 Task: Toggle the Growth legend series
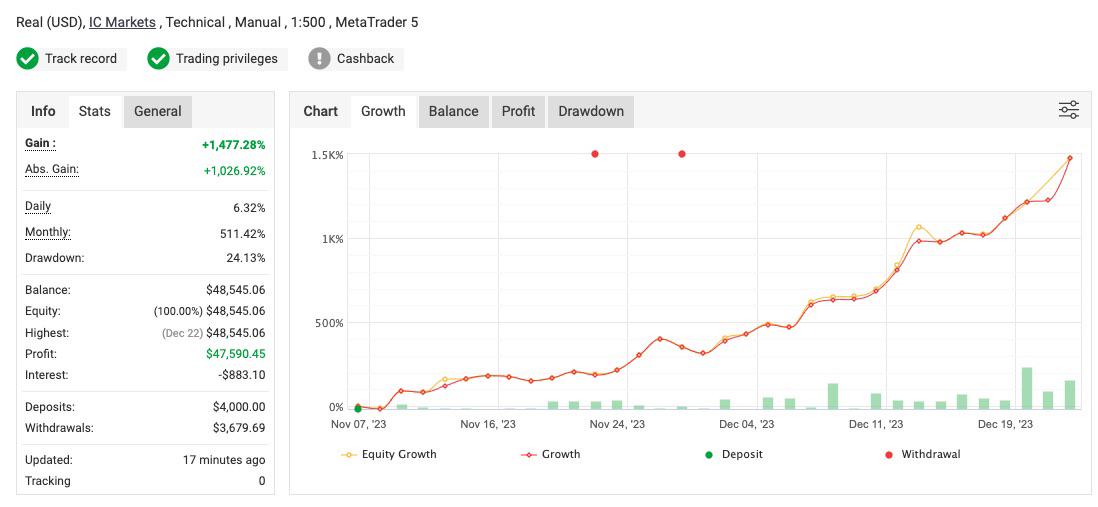pyautogui.click(x=551, y=454)
